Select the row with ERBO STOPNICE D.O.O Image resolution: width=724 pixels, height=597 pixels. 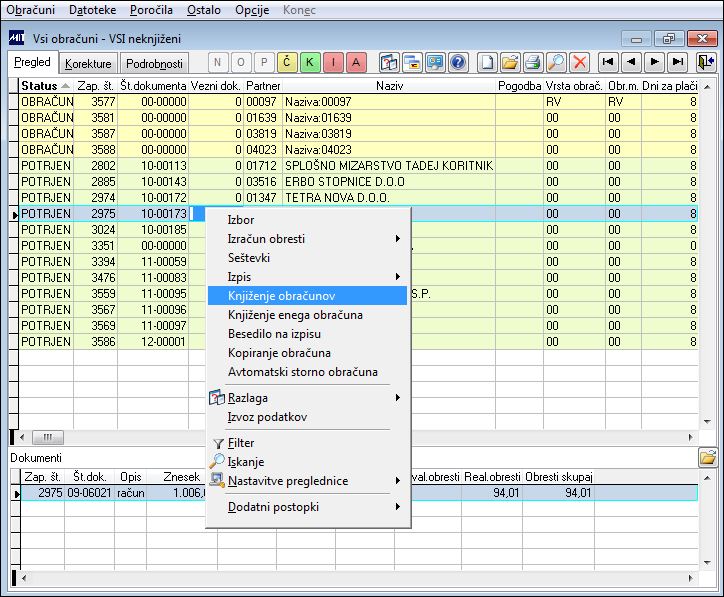[x=358, y=181]
